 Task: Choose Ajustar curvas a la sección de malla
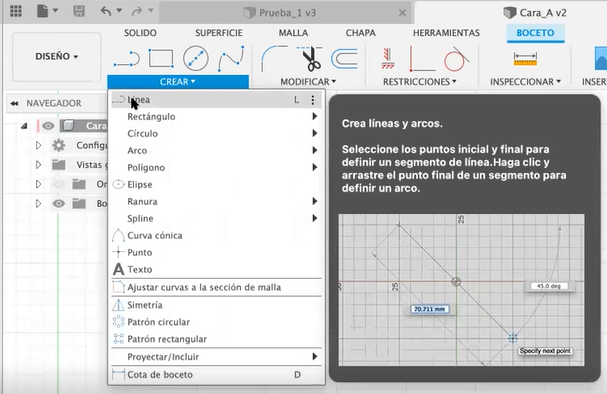pyautogui.click(x=217, y=287)
